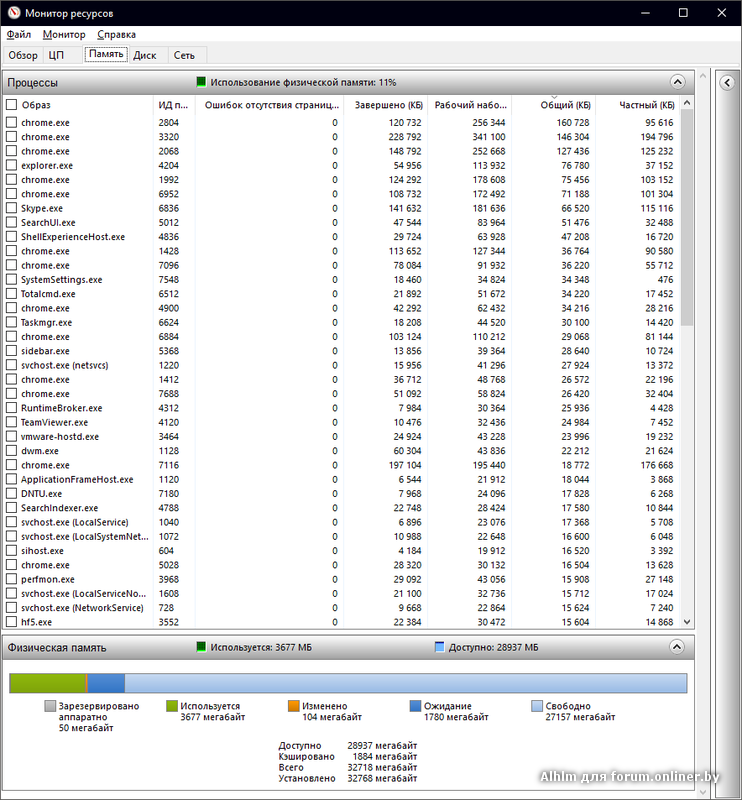This screenshot has height=800, width=742.
Task: Select the SearchIndexer.exe row
Action: pos(342,508)
